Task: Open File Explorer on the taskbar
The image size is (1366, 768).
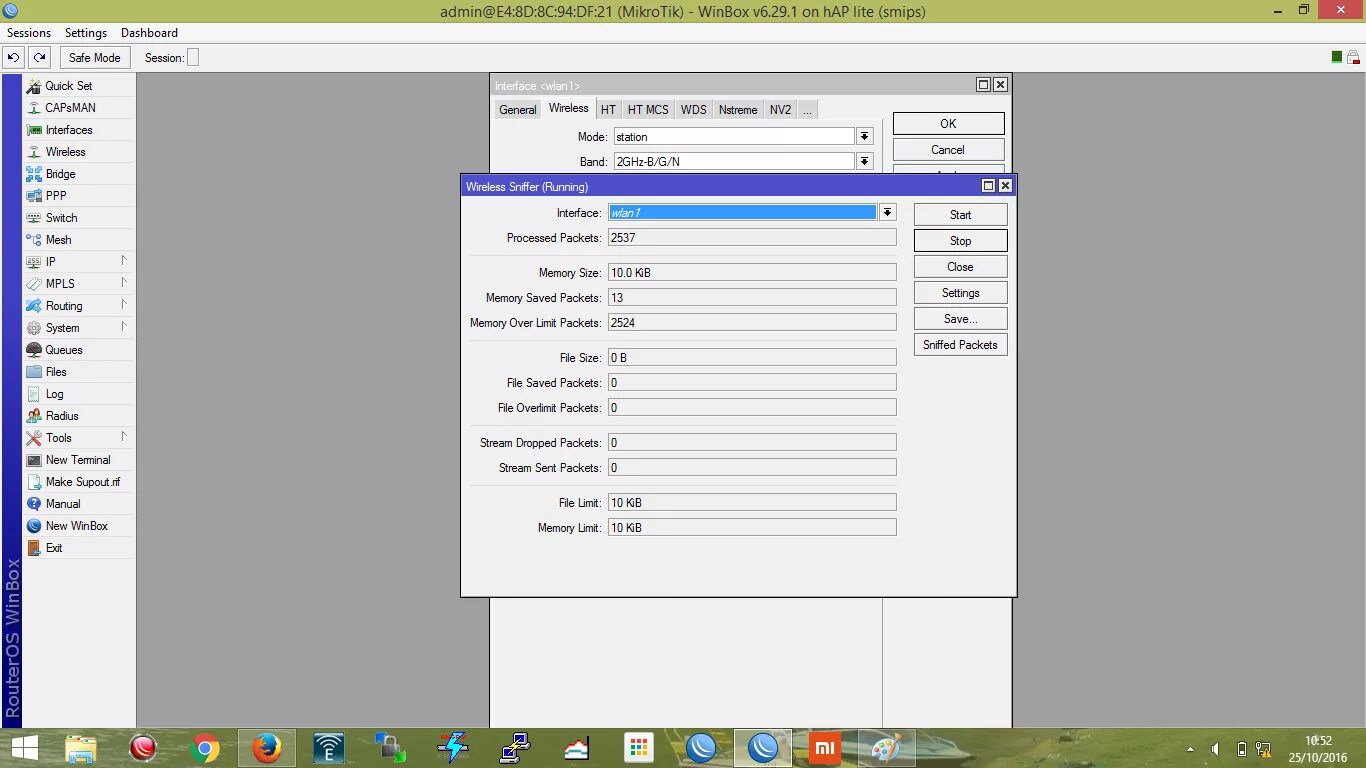Action: pyautogui.click(x=81, y=748)
